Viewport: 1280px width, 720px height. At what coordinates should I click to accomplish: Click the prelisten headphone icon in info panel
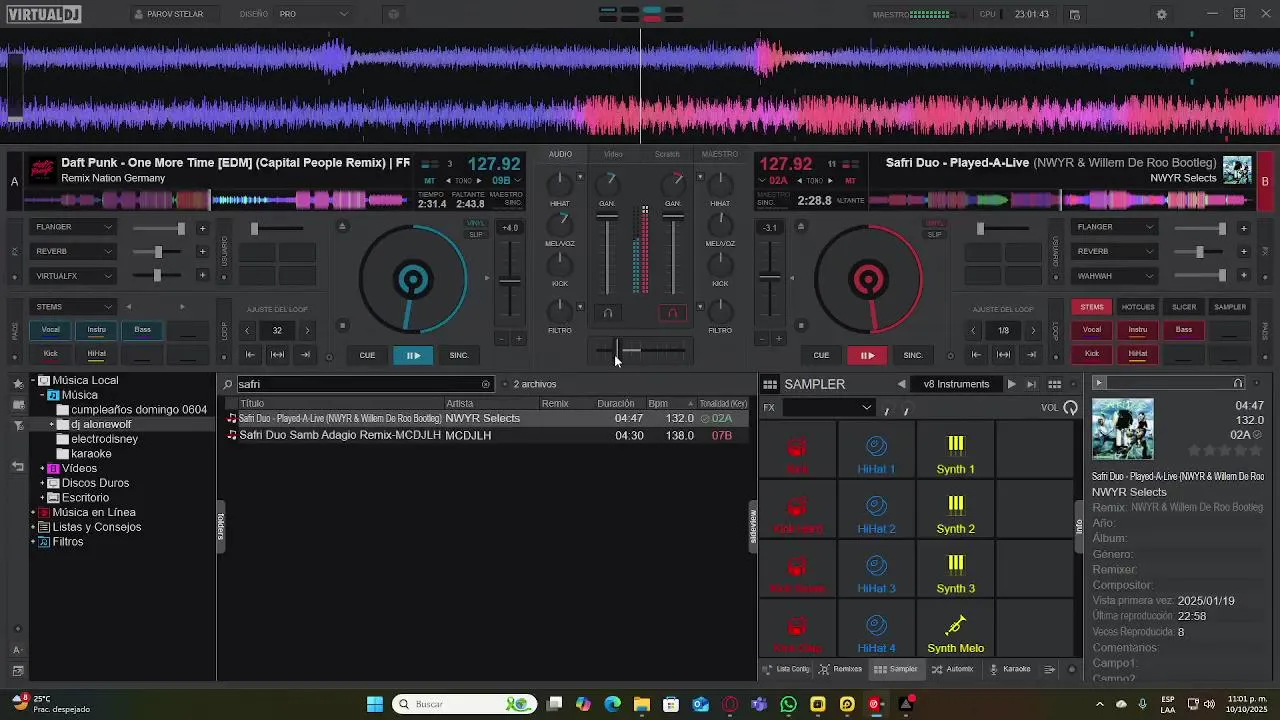pyautogui.click(x=1238, y=383)
